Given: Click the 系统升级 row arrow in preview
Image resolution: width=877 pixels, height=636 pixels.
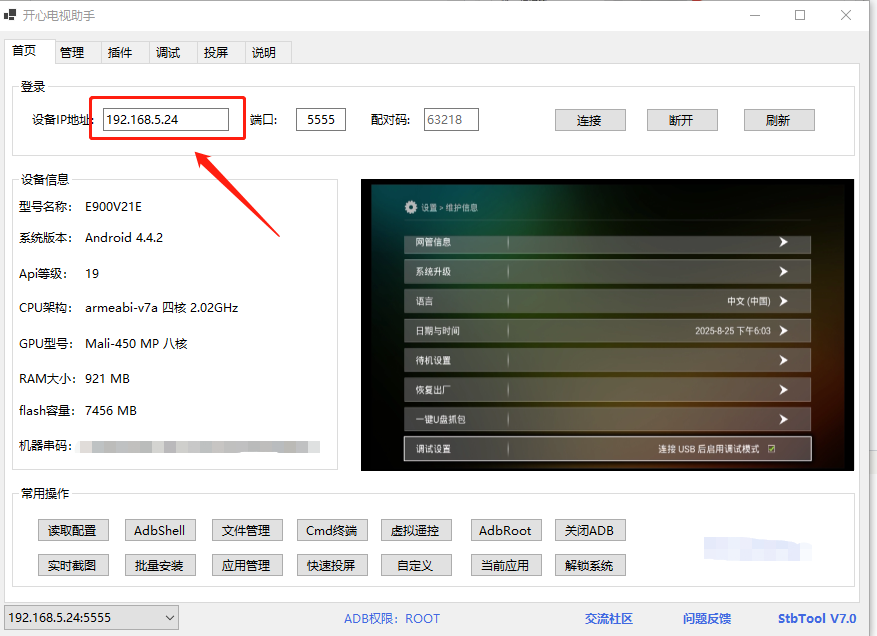Looking at the screenshot, I should point(784,271).
